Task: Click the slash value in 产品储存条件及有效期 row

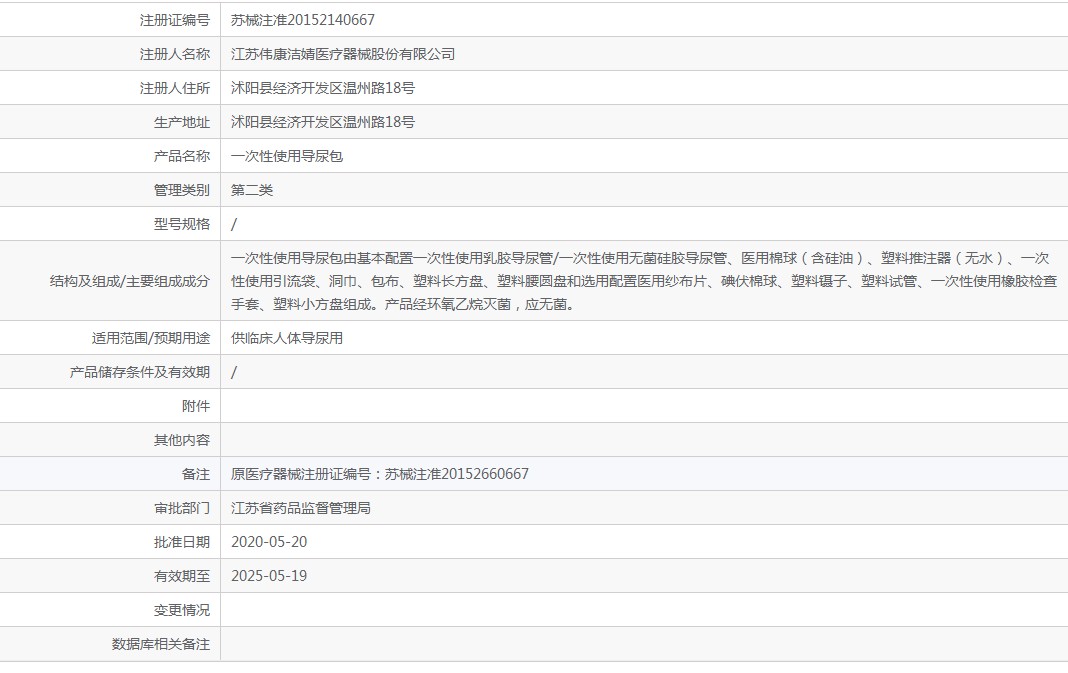Action: pyautogui.click(x=234, y=372)
